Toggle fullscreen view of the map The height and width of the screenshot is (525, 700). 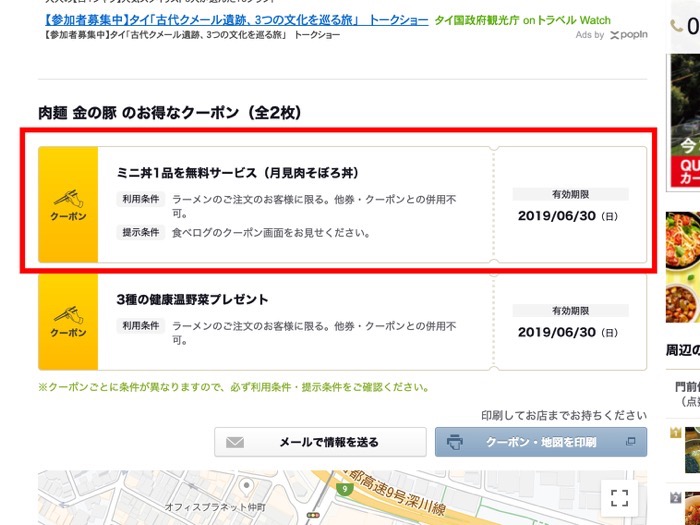point(619,498)
